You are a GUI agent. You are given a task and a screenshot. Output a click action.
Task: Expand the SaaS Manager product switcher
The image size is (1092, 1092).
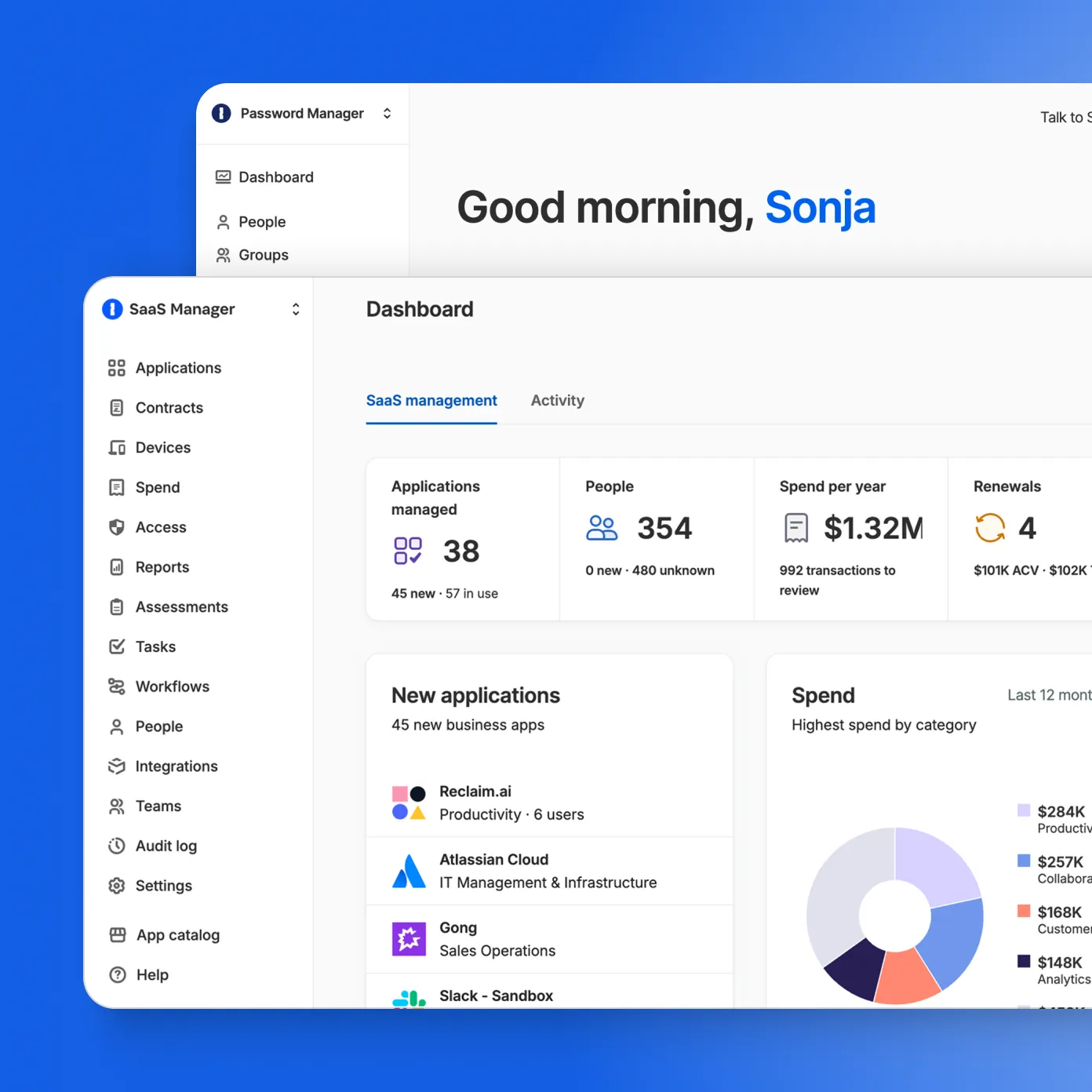point(295,309)
